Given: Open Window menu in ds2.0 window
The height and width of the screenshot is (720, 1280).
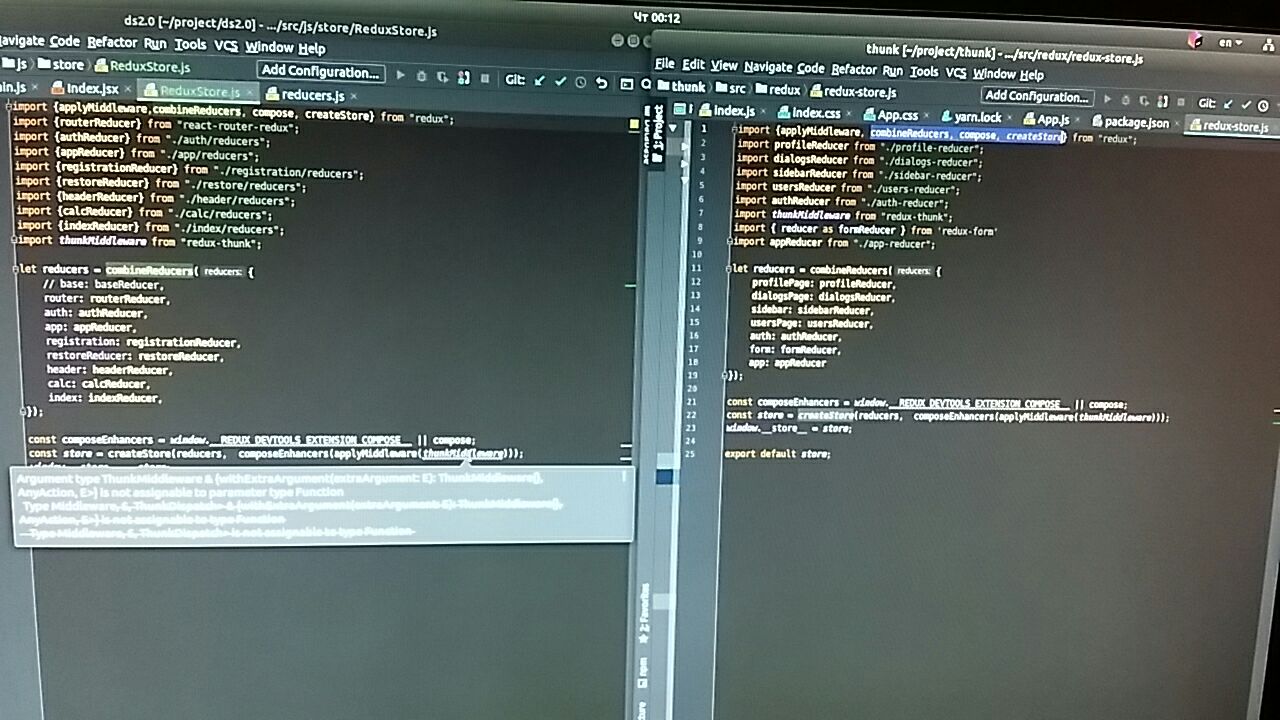Looking at the screenshot, I should 269,47.
